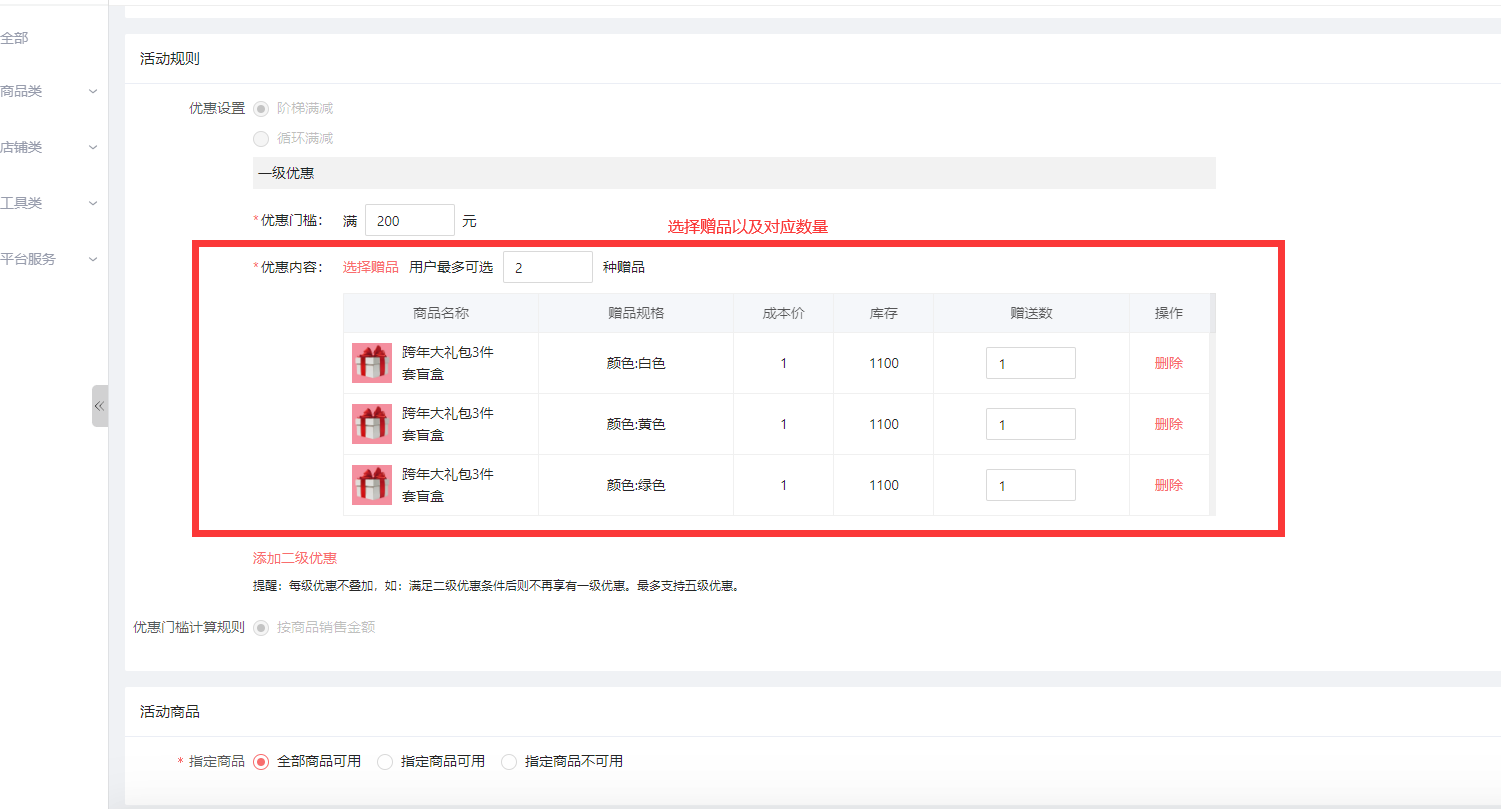This screenshot has width=1501, height=809.
Task: Click 添加二级优惠 link
Action: pos(295,558)
